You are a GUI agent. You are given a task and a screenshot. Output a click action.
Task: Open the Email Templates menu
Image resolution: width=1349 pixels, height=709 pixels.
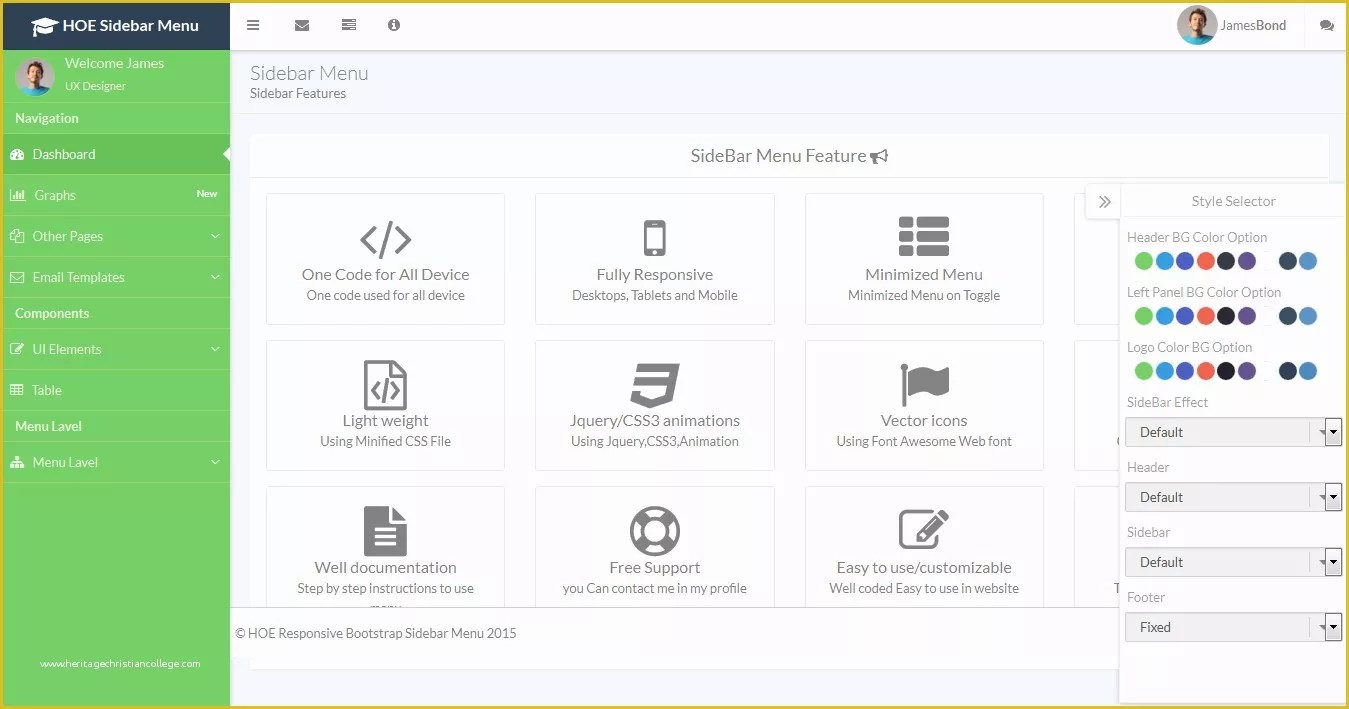click(78, 277)
